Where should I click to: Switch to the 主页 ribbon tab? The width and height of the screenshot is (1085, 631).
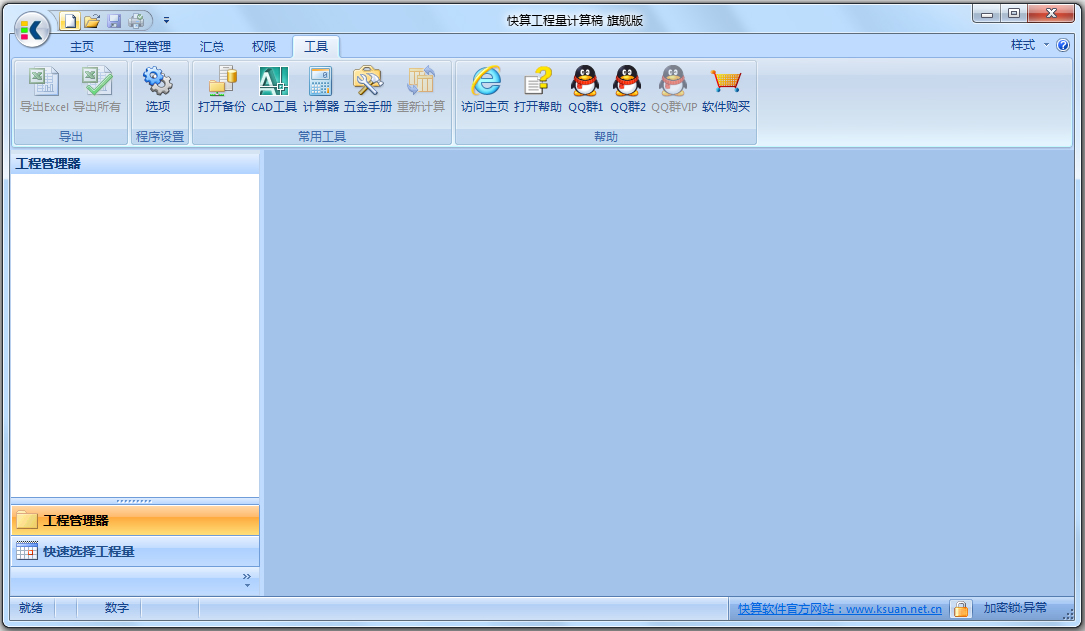[82, 46]
